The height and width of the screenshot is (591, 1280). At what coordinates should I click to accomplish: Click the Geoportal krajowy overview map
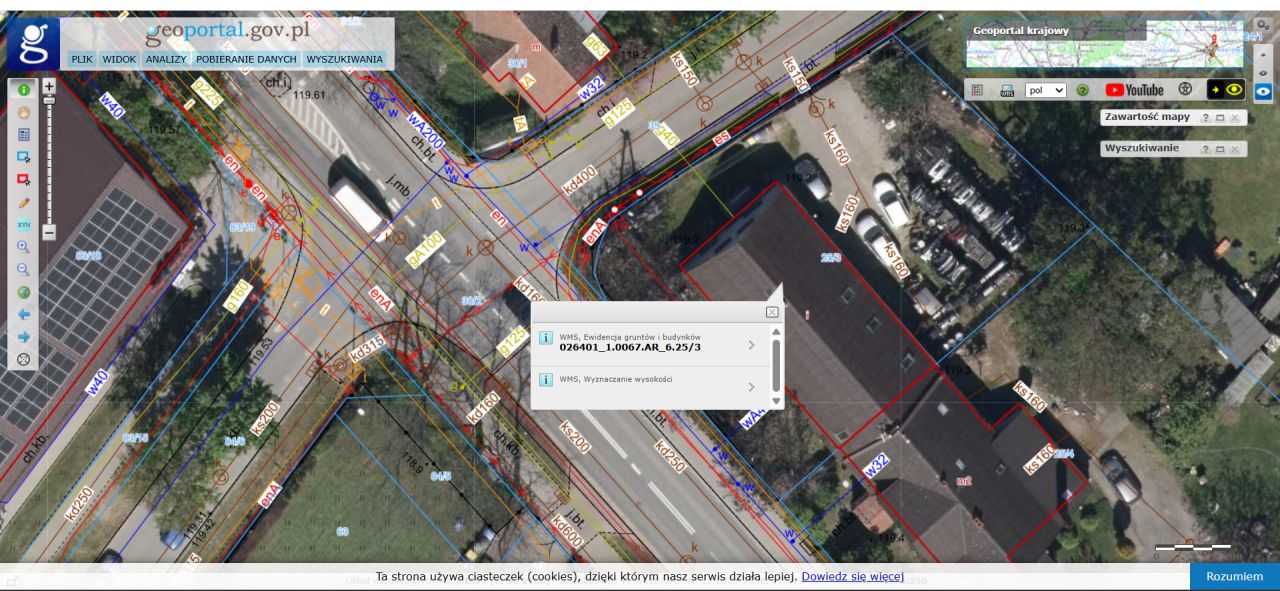click(x=1105, y=43)
